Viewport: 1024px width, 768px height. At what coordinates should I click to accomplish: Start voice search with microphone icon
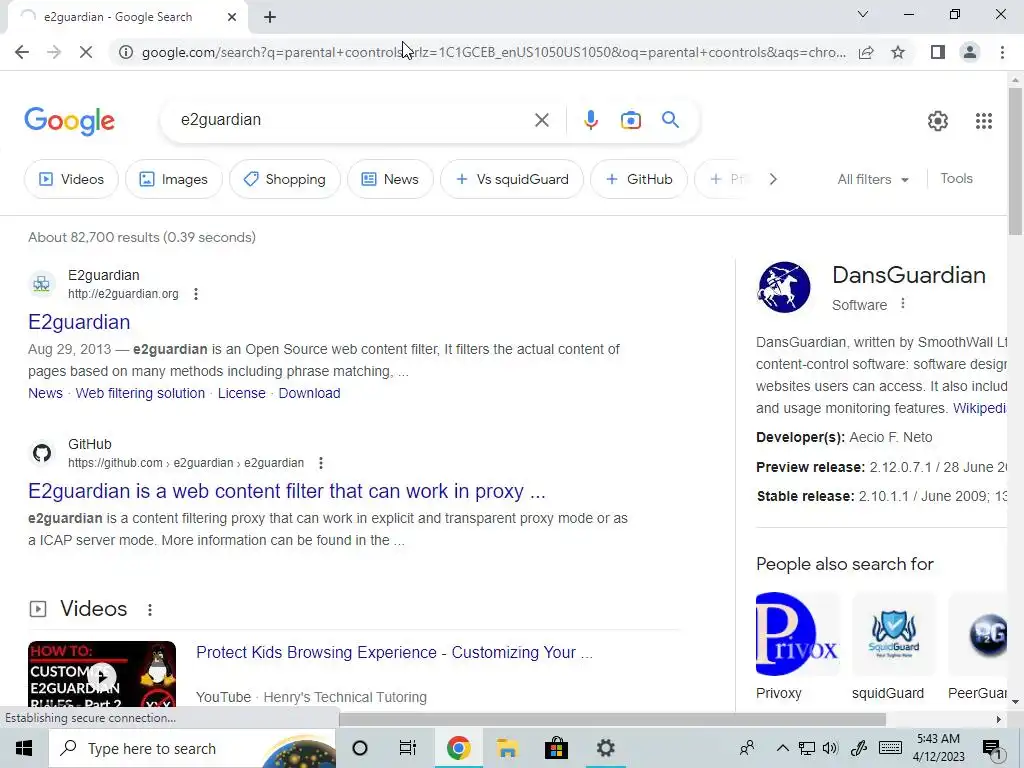click(590, 120)
